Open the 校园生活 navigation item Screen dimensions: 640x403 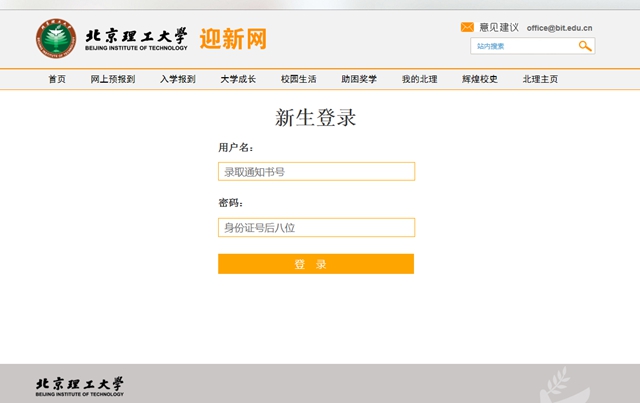tap(298, 79)
